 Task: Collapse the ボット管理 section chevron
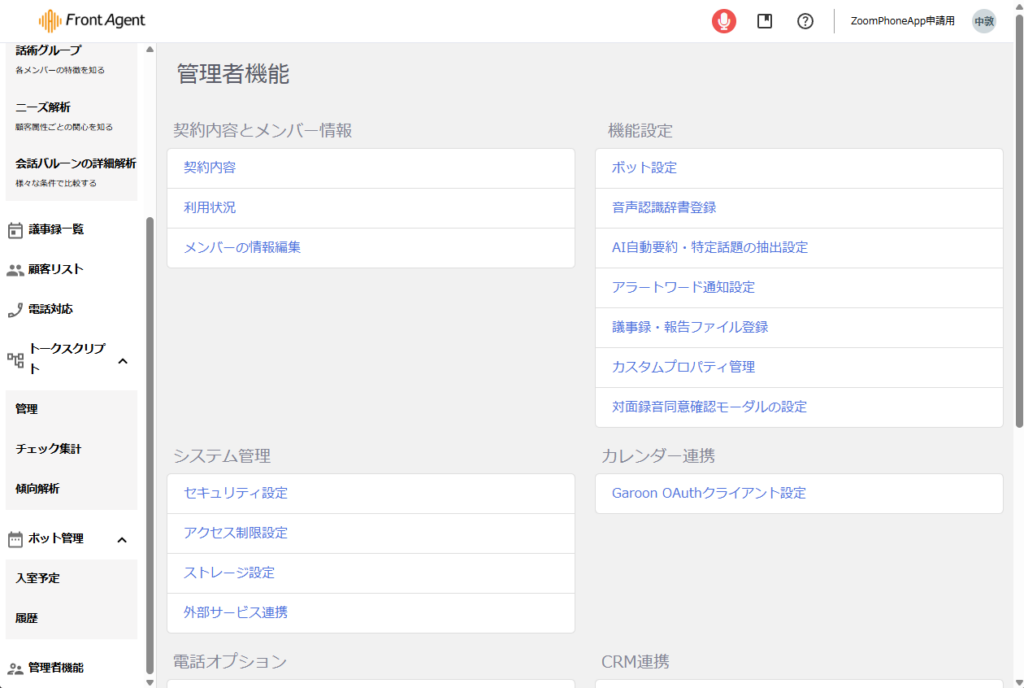tap(123, 540)
